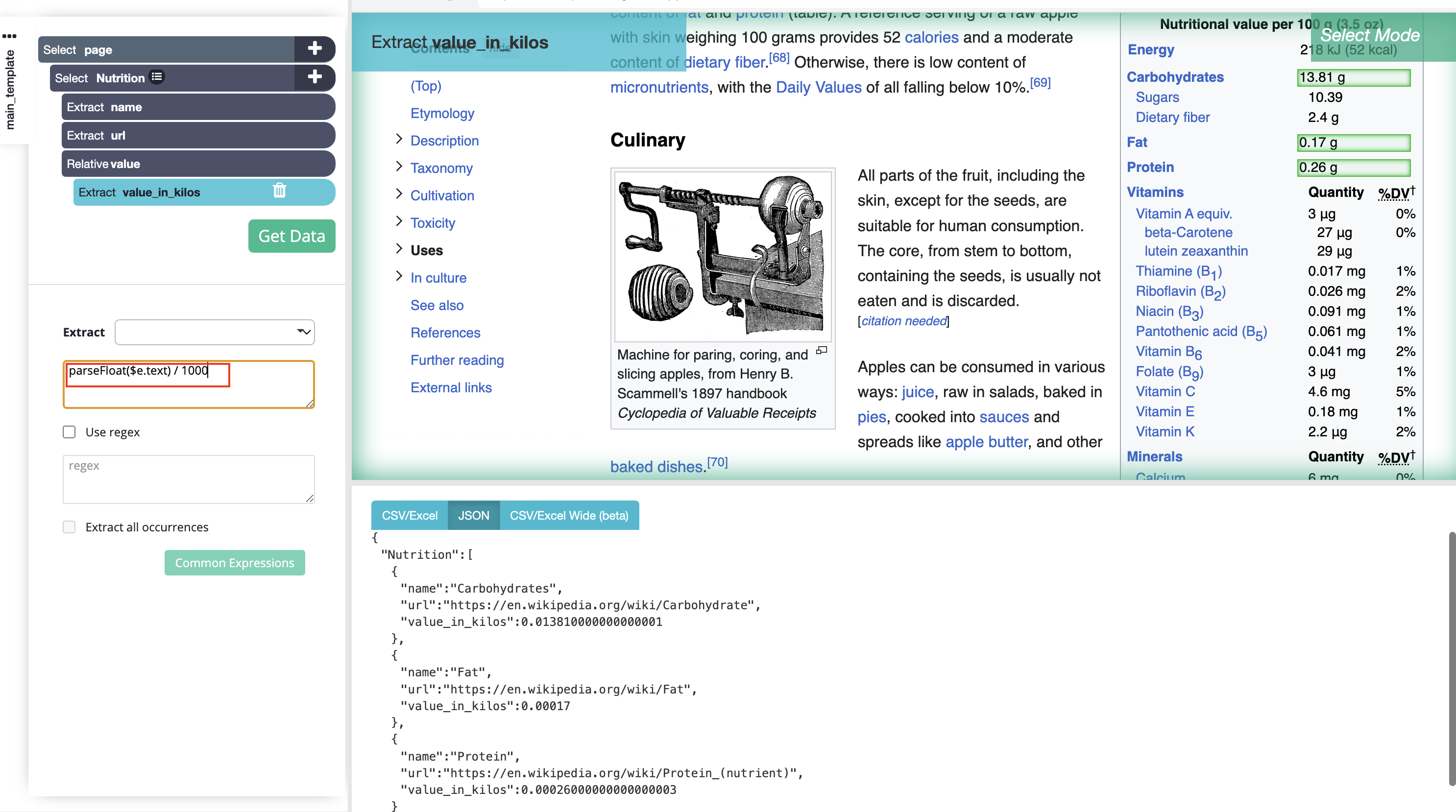Switch to the CSV/Excel tab
Screen dimensions: 1456x812
pos(409,515)
